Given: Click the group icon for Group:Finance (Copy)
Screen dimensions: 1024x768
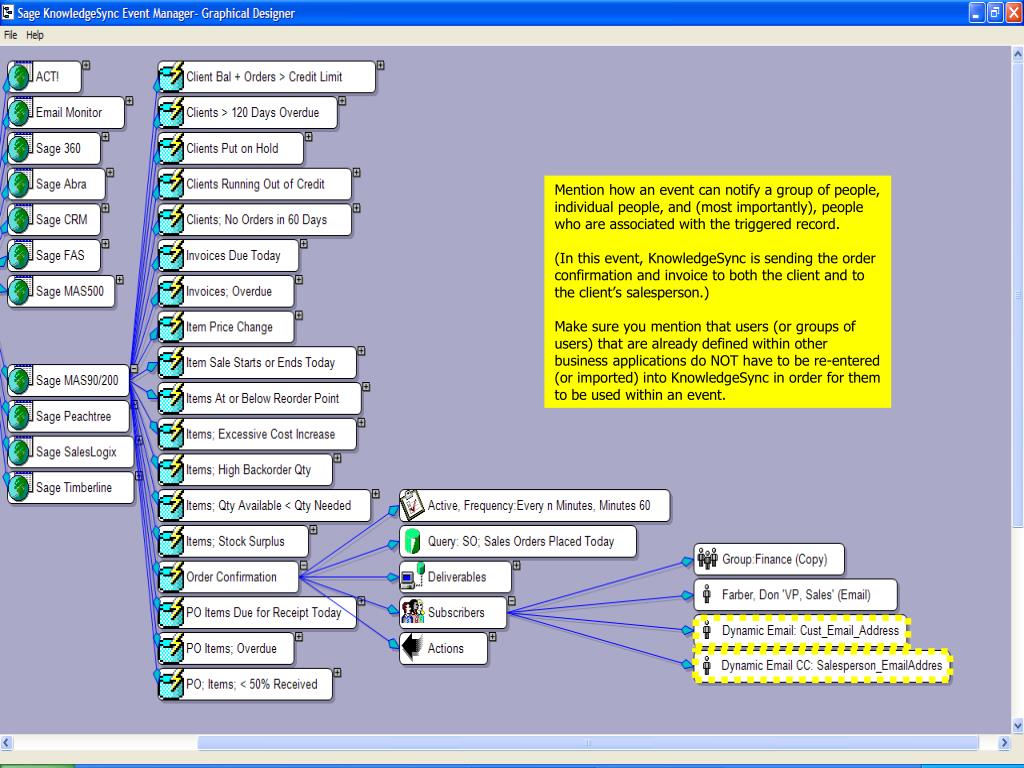Looking at the screenshot, I should click(x=707, y=559).
